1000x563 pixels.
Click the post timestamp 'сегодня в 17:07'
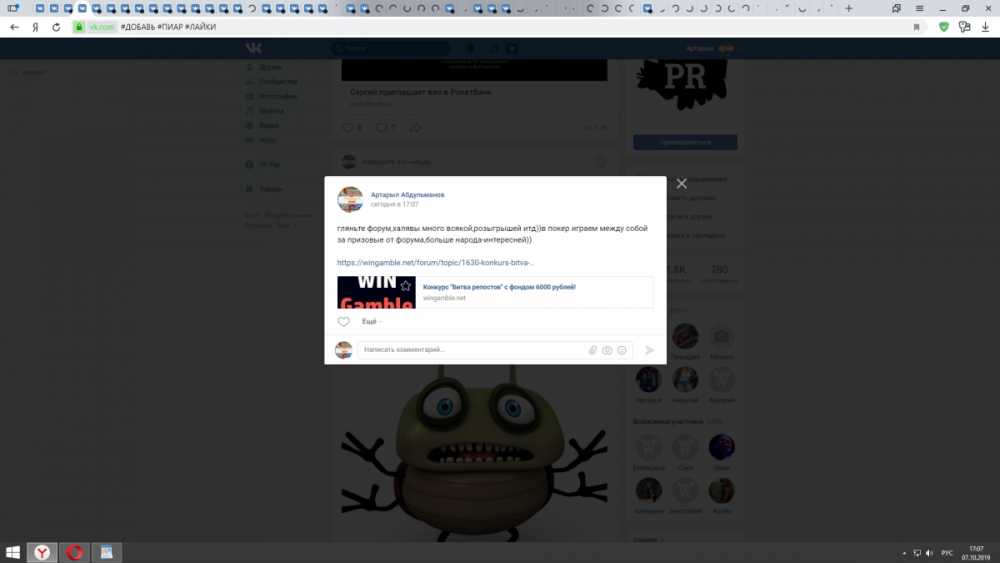coord(394,205)
